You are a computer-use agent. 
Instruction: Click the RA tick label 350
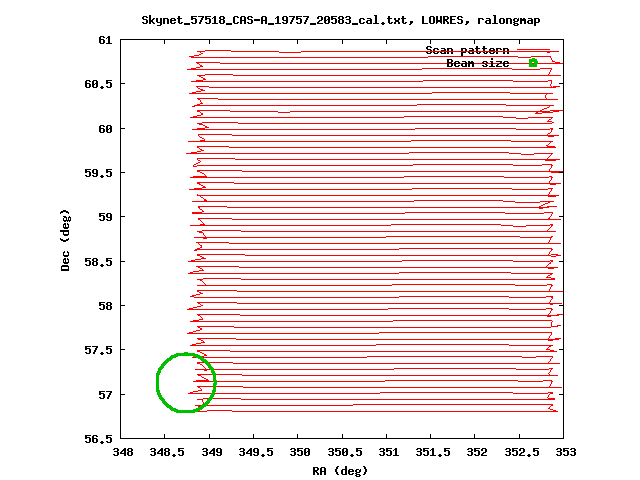pyautogui.click(x=300, y=452)
